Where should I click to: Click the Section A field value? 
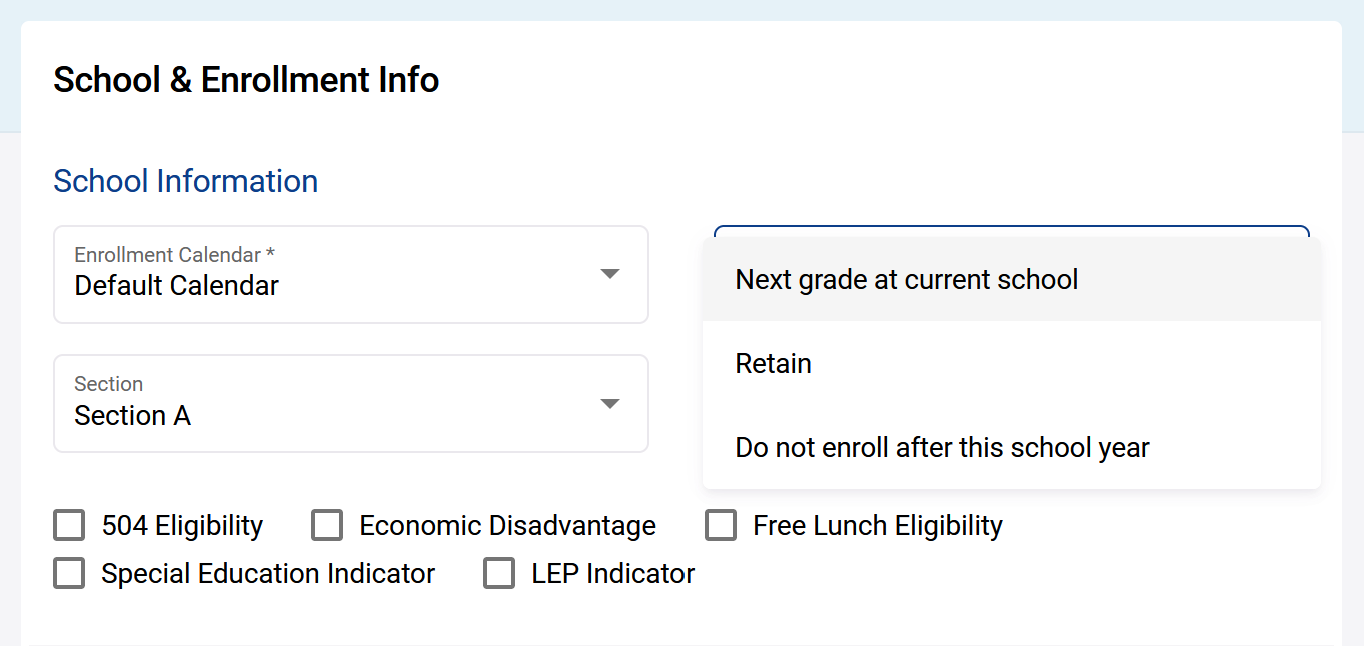tap(133, 416)
